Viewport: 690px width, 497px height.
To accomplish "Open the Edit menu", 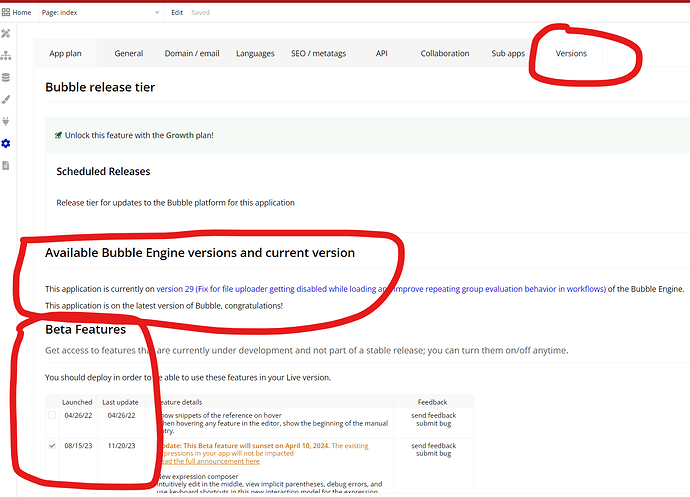I will click(x=177, y=12).
